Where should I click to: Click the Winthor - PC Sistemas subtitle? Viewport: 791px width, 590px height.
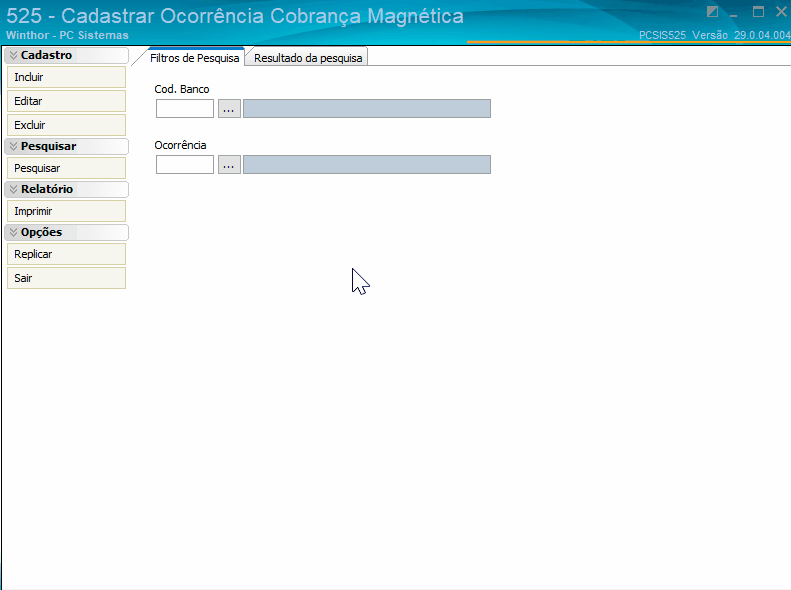coord(67,35)
